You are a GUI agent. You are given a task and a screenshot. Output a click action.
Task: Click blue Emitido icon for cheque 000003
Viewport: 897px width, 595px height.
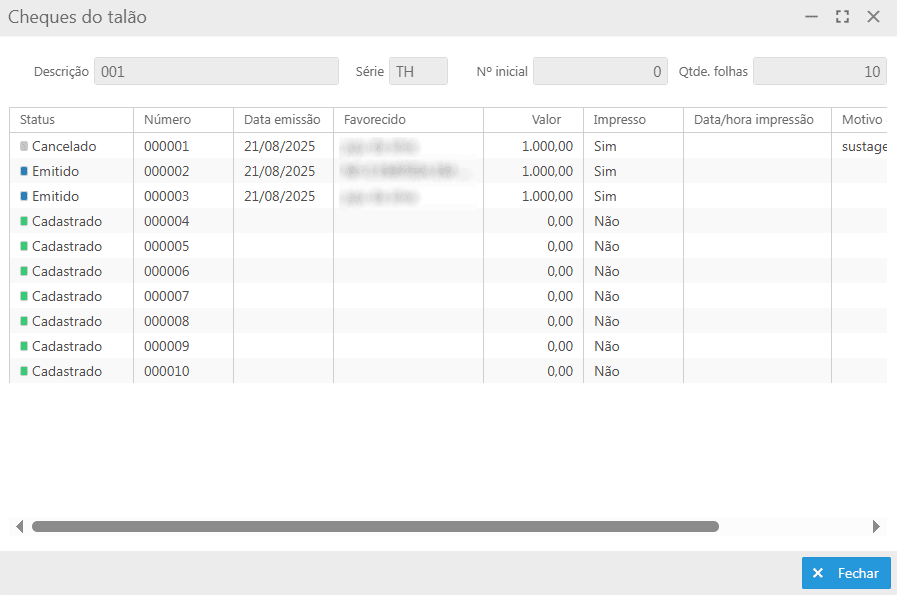coord(24,196)
